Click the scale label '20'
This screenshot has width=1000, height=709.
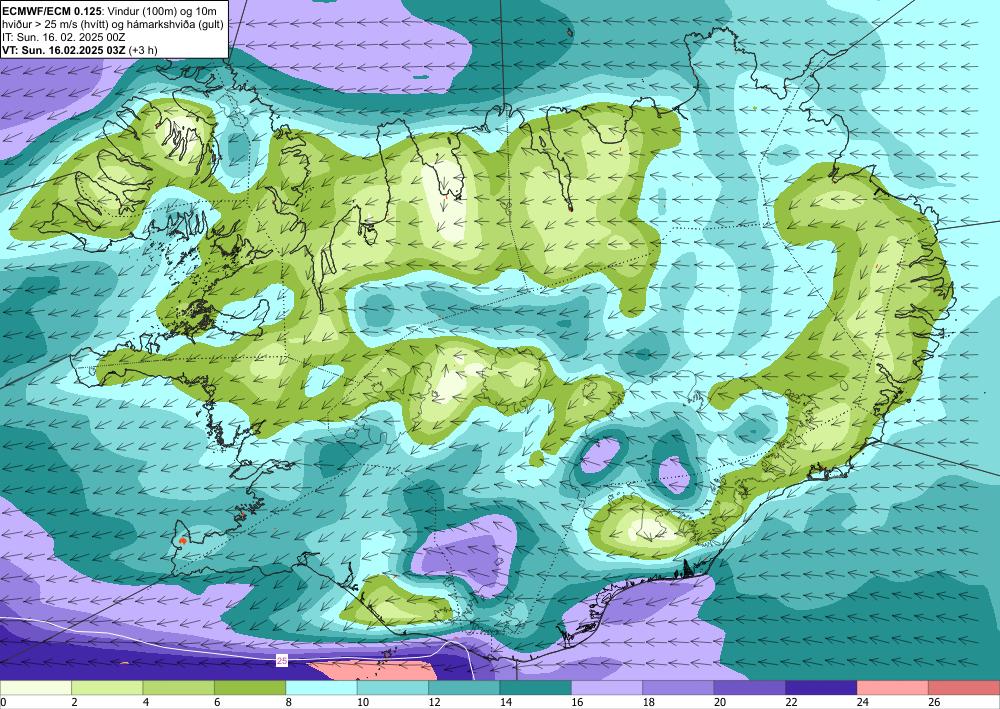pos(720,702)
